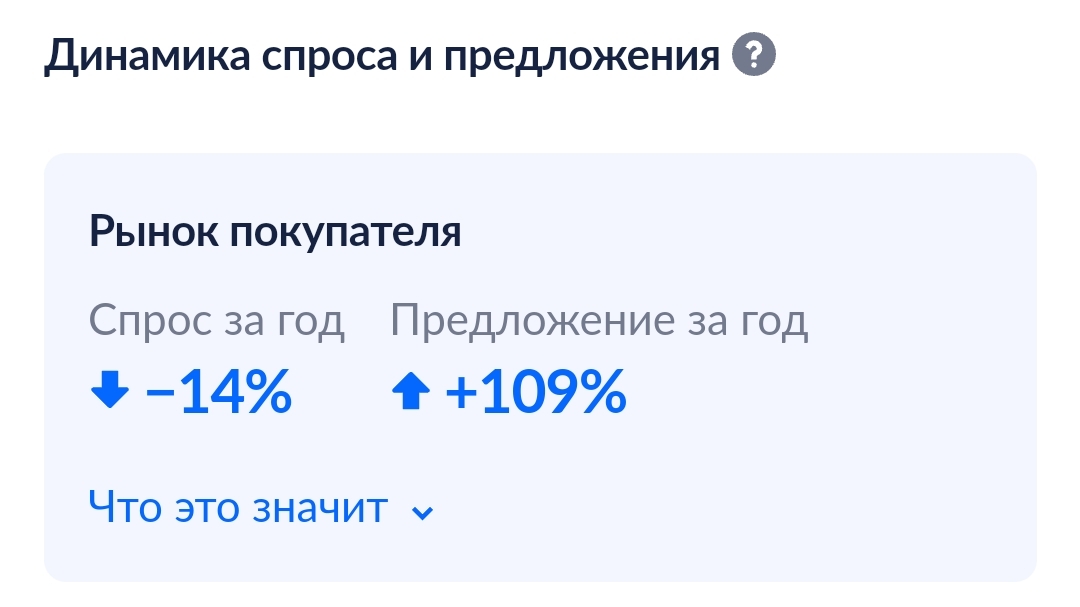Click the Спрос за год label

(x=216, y=321)
